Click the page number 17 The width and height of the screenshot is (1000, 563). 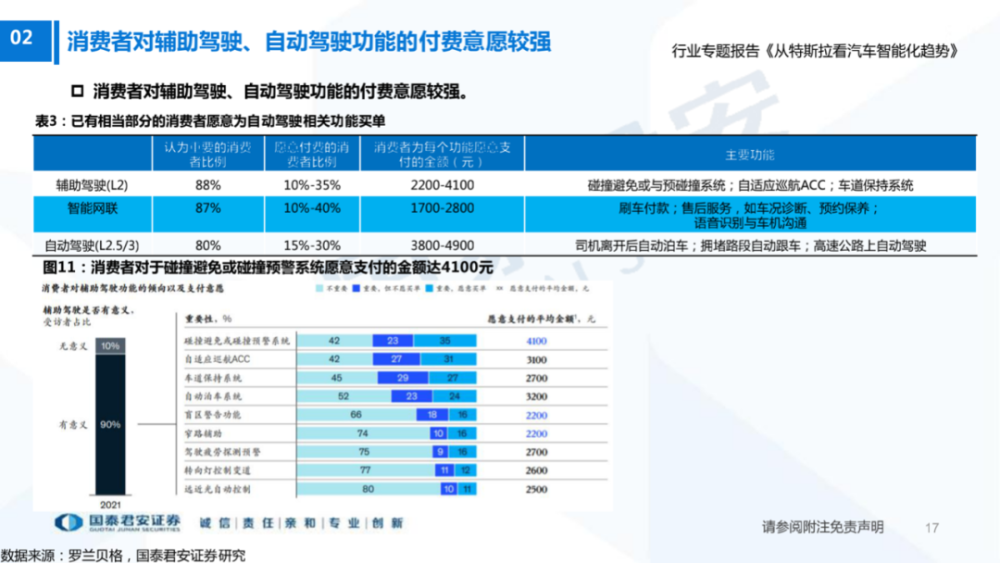(x=932, y=527)
